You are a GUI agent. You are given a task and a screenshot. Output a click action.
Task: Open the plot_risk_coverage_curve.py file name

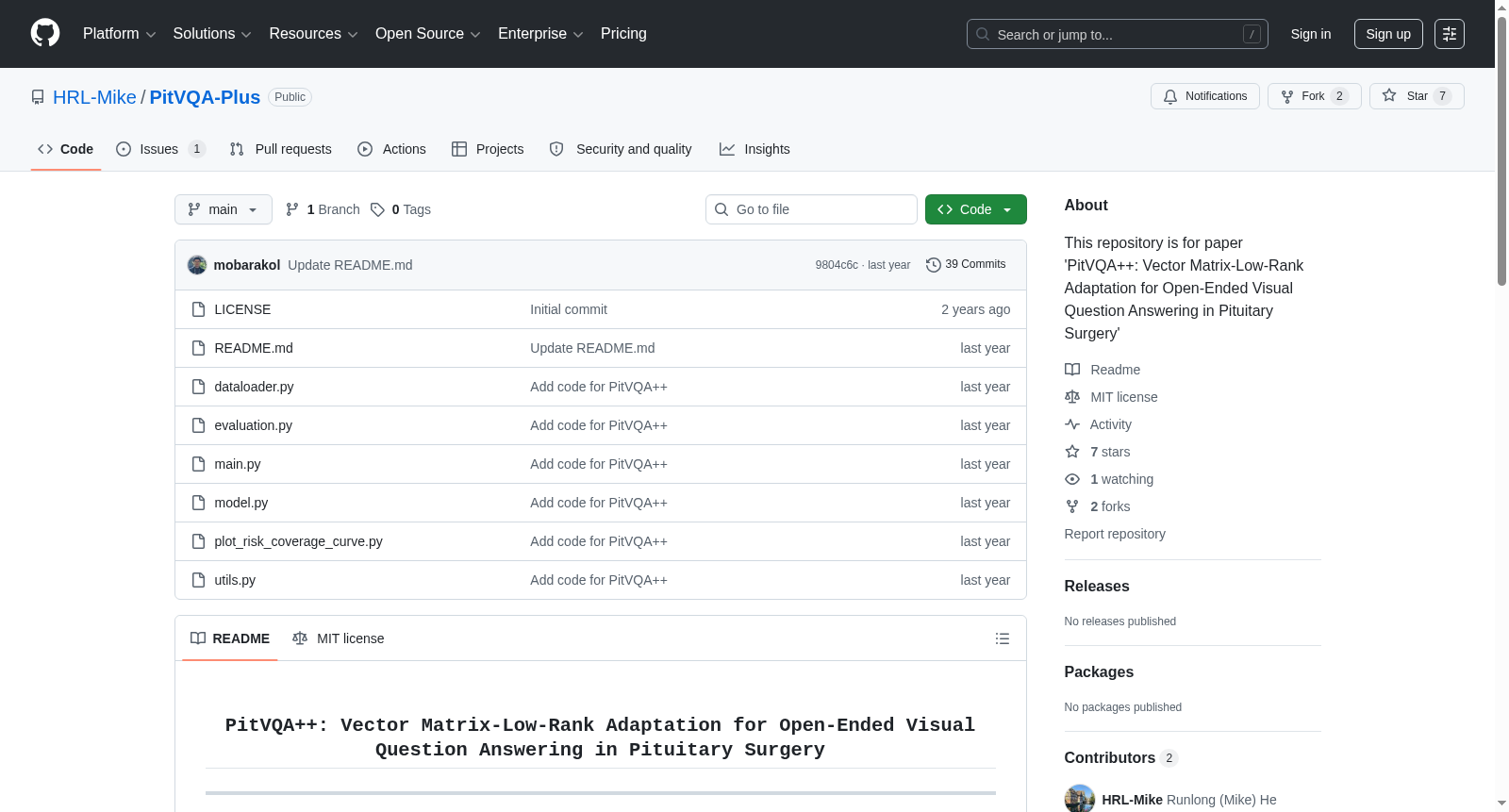point(298,541)
